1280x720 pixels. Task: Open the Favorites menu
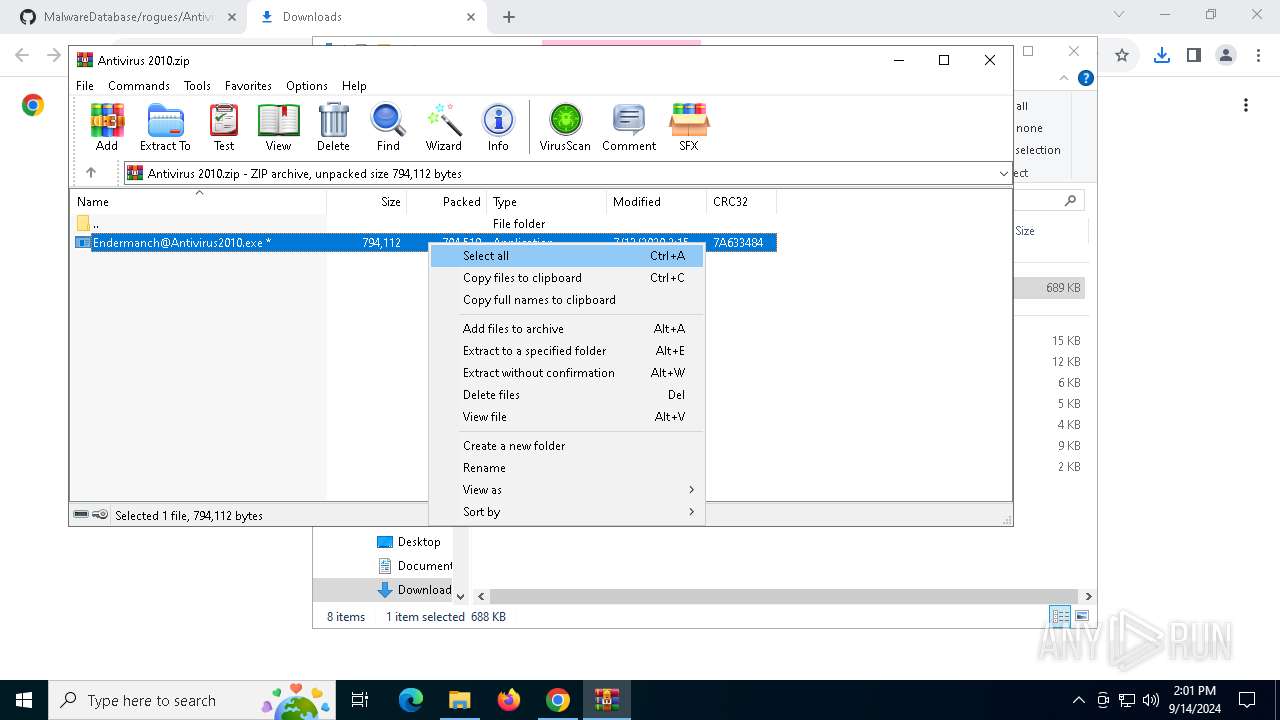point(248,86)
